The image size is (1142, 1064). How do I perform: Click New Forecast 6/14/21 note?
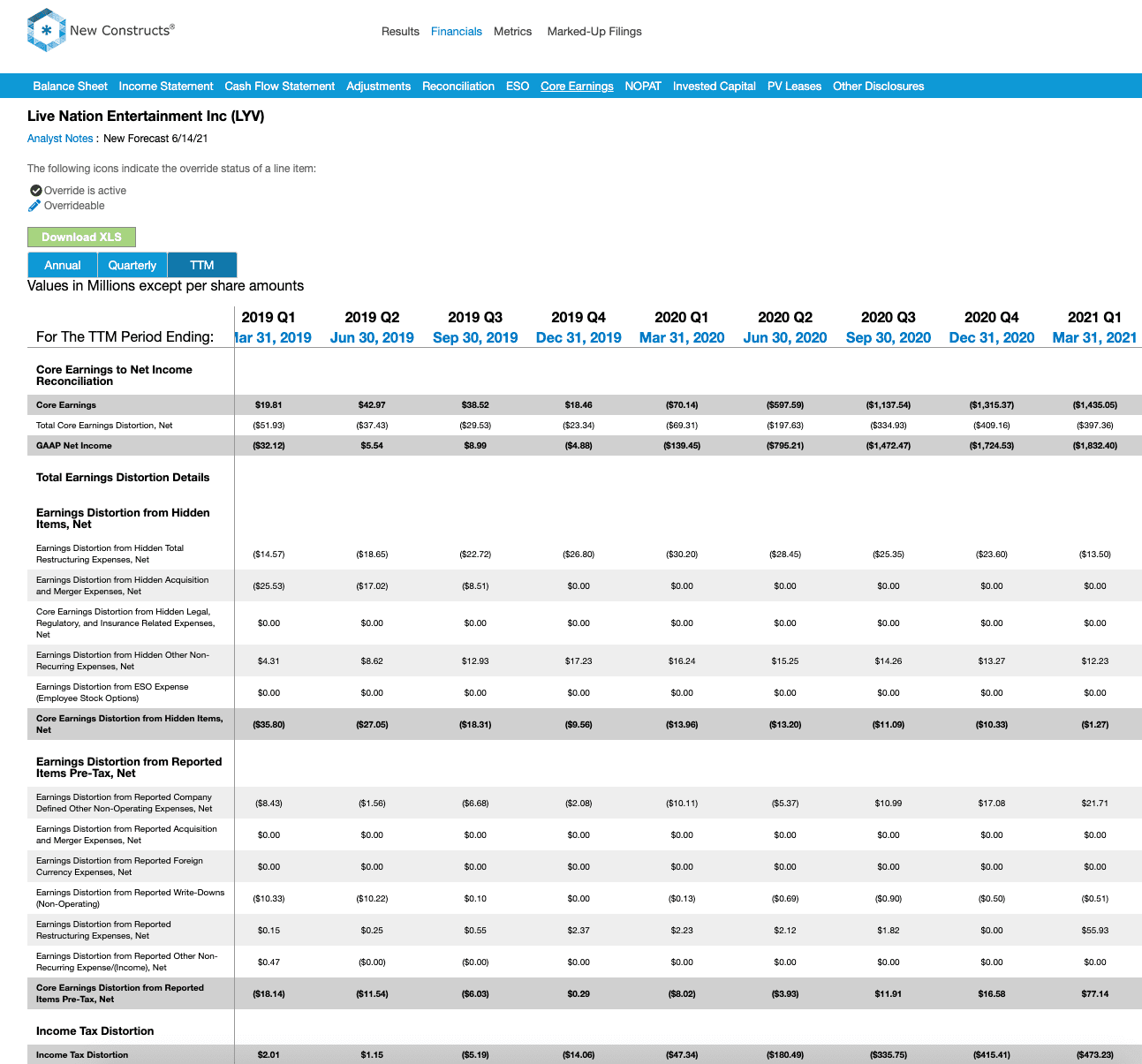pyautogui.click(x=155, y=139)
